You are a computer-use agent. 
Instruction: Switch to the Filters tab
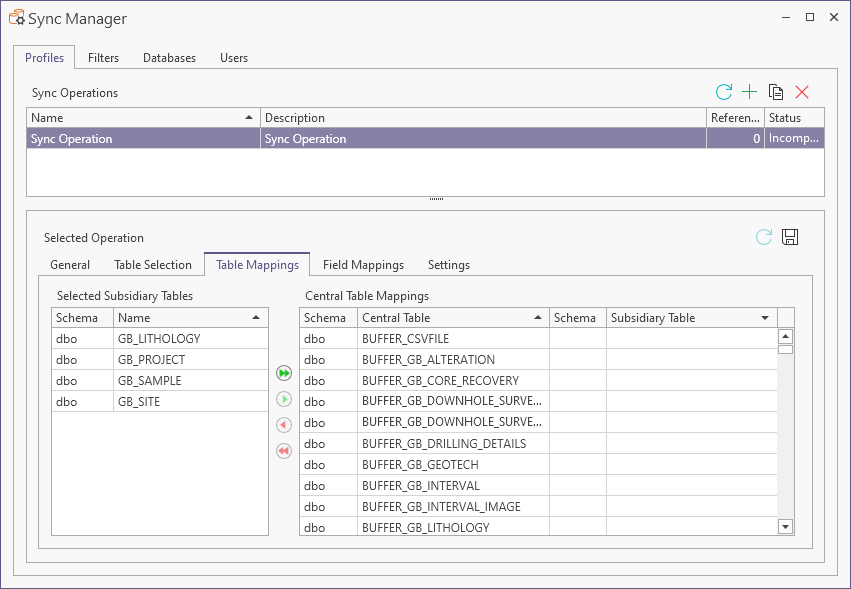103,58
